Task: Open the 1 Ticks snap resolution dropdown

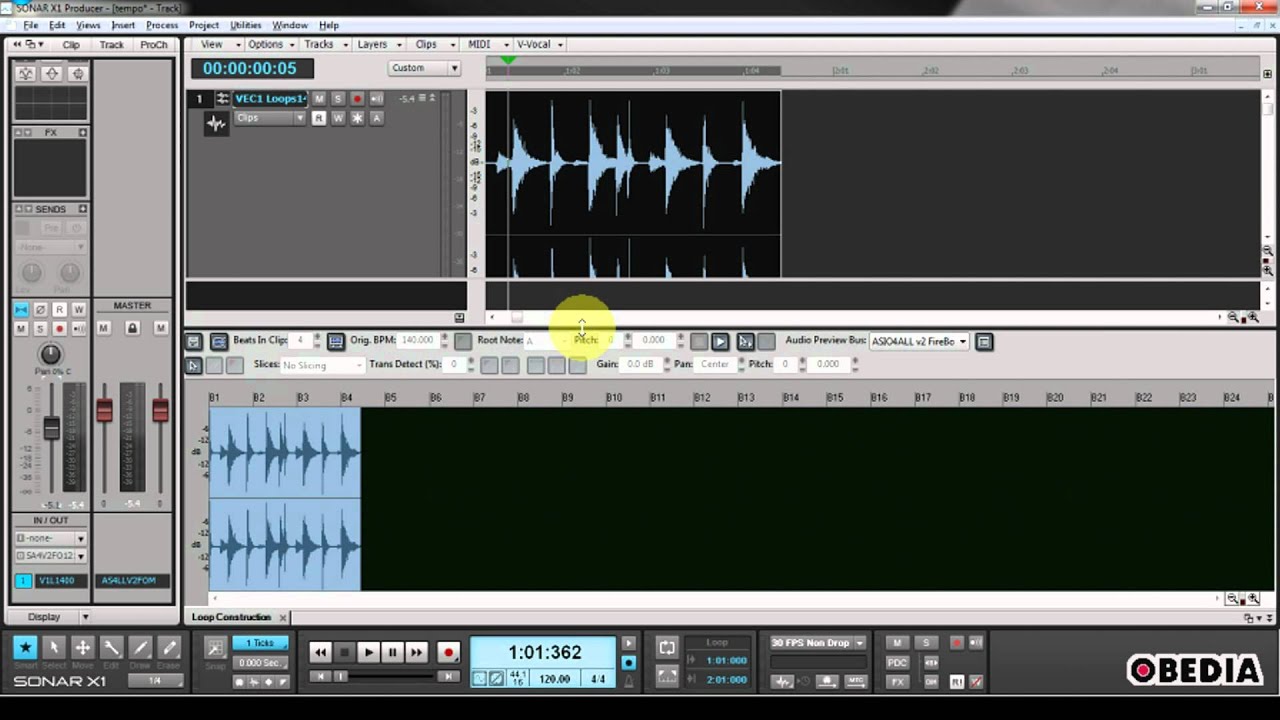Action: coord(260,642)
